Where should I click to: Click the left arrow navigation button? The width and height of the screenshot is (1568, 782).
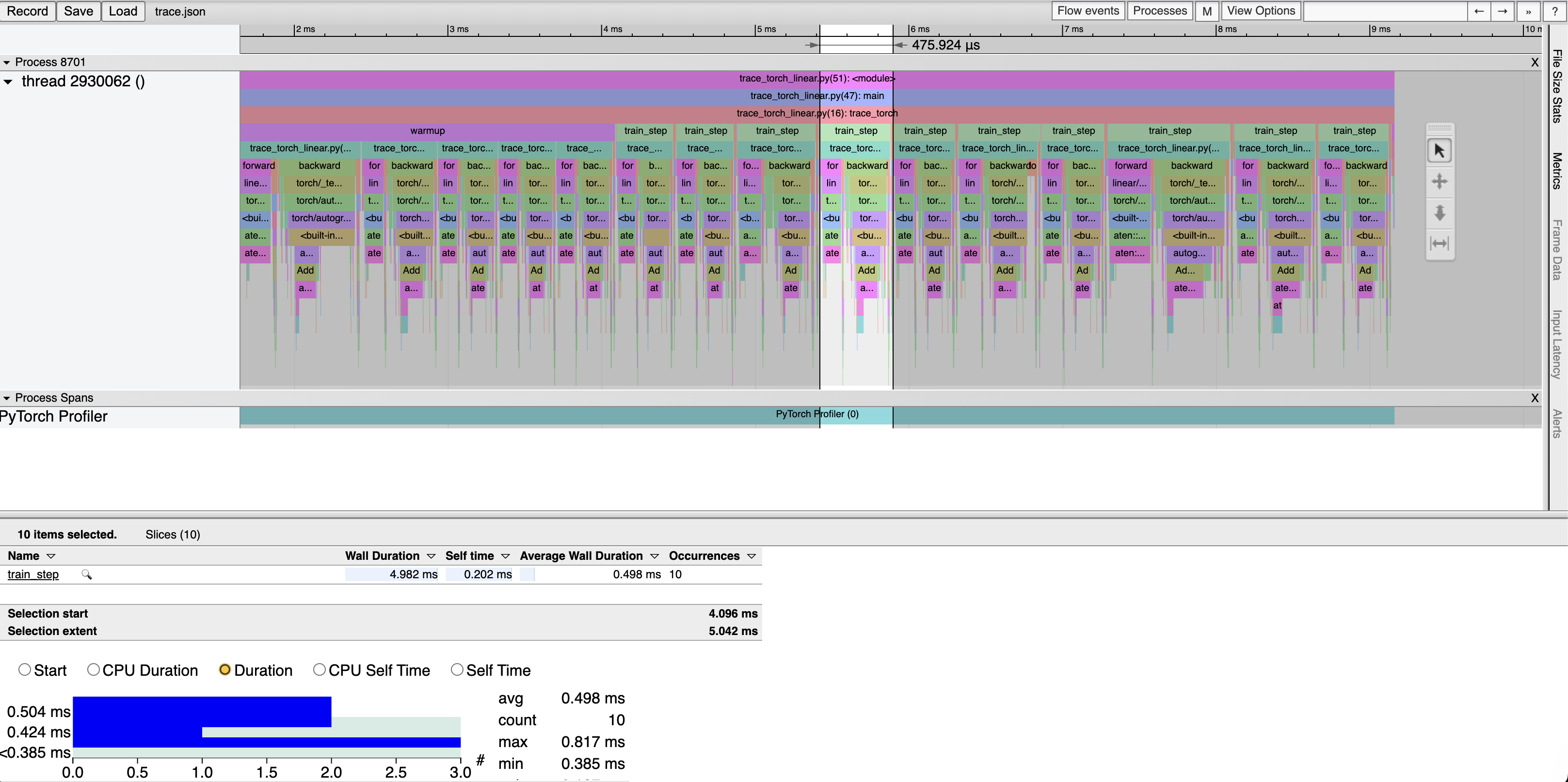(x=1478, y=11)
